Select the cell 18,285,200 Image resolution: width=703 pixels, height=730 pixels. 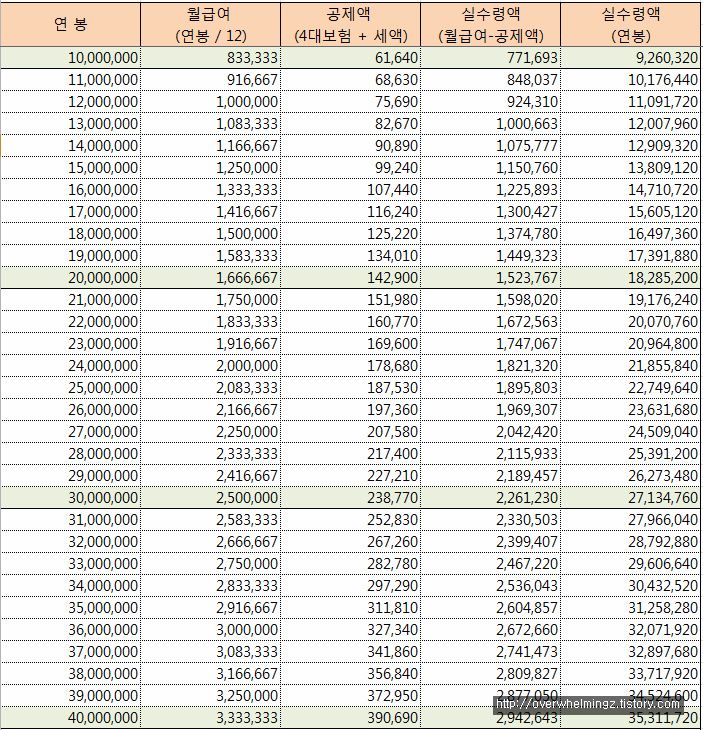click(631, 277)
